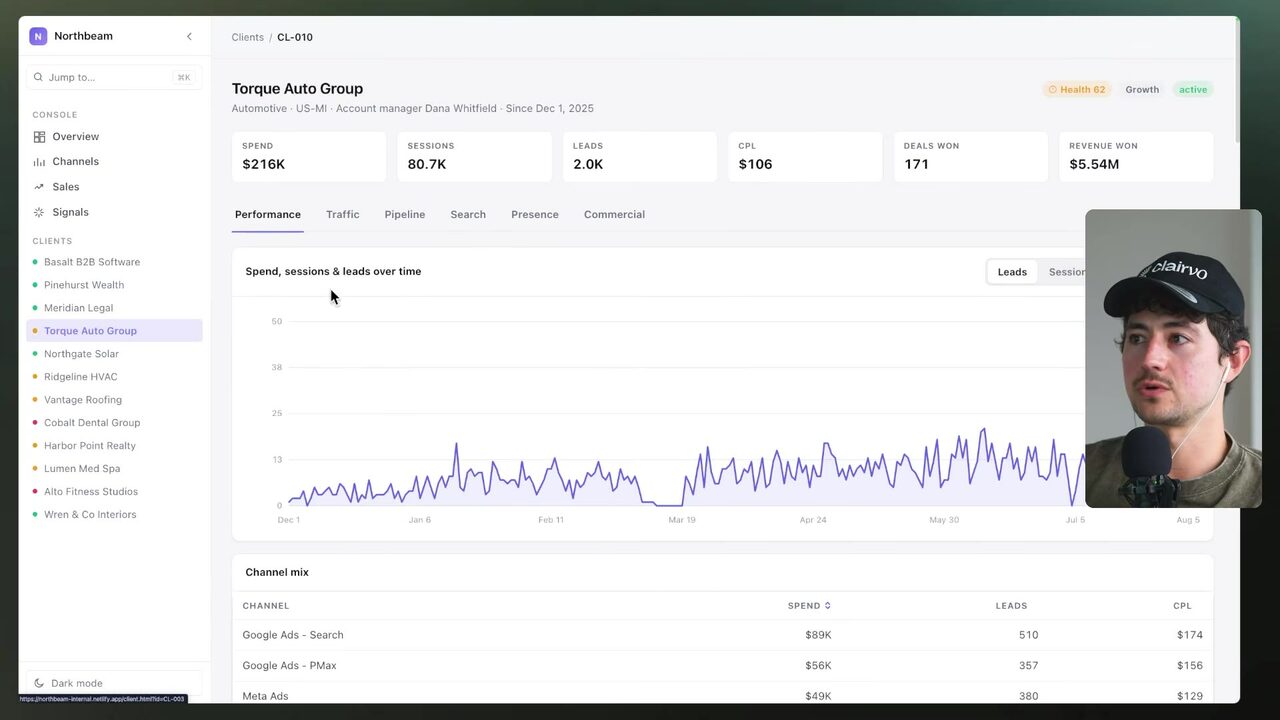Open client Basalt B2B Software

pyautogui.click(x=114, y=262)
